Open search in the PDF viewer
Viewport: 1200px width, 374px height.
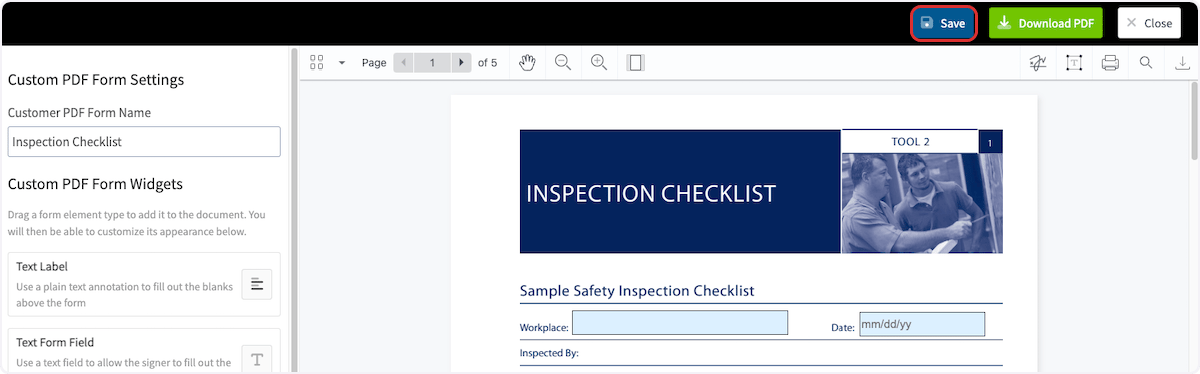(x=1146, y=63)
